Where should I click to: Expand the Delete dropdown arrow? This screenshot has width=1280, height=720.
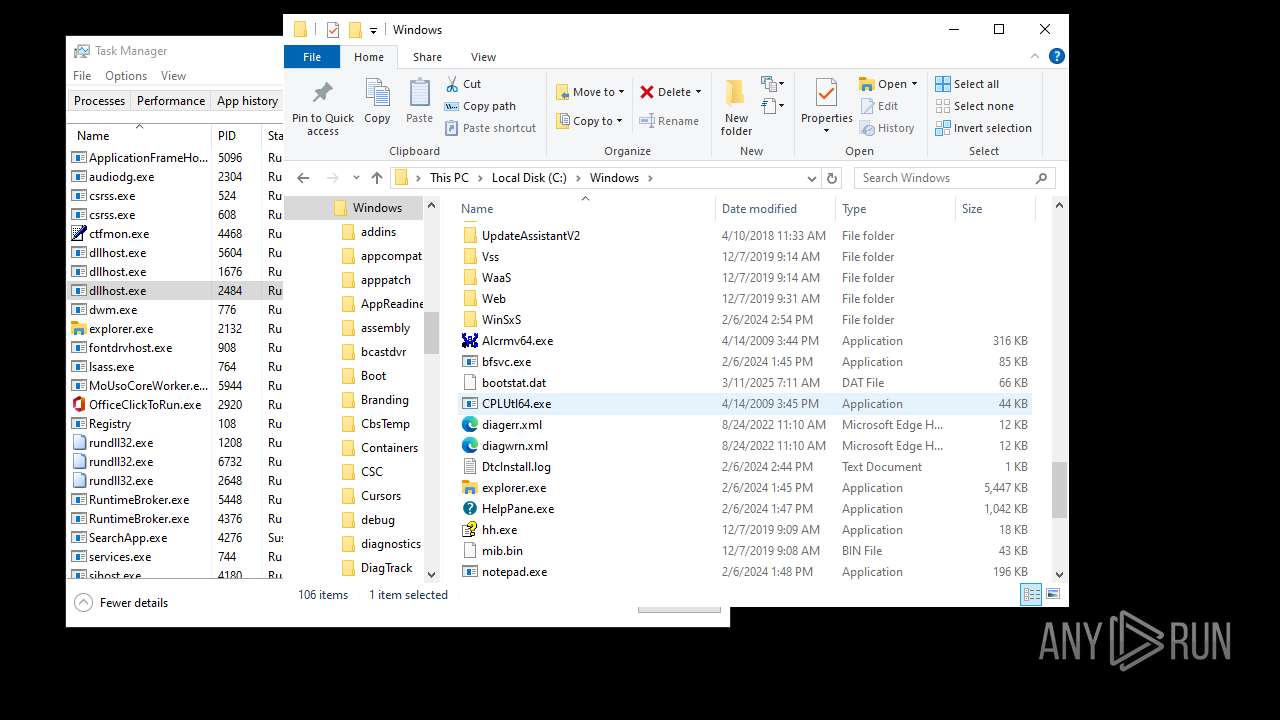tap(698, 92)
